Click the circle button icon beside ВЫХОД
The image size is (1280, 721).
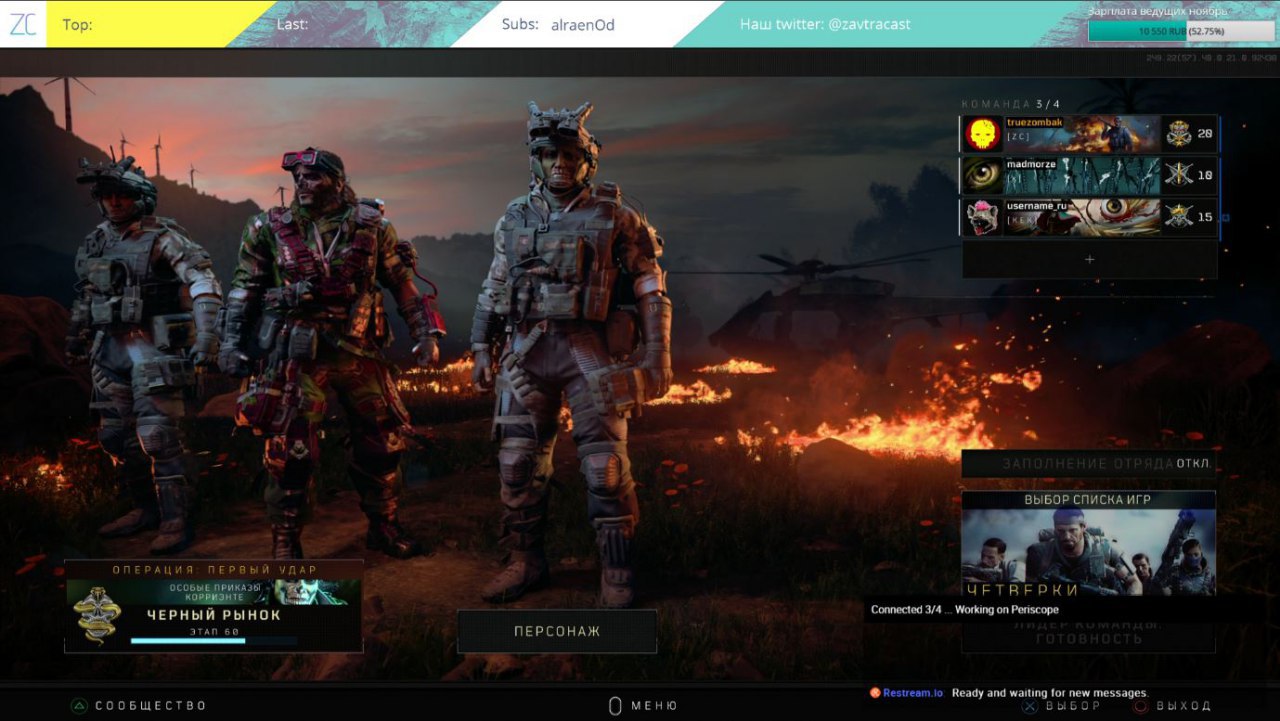(x=1140, y=706)
